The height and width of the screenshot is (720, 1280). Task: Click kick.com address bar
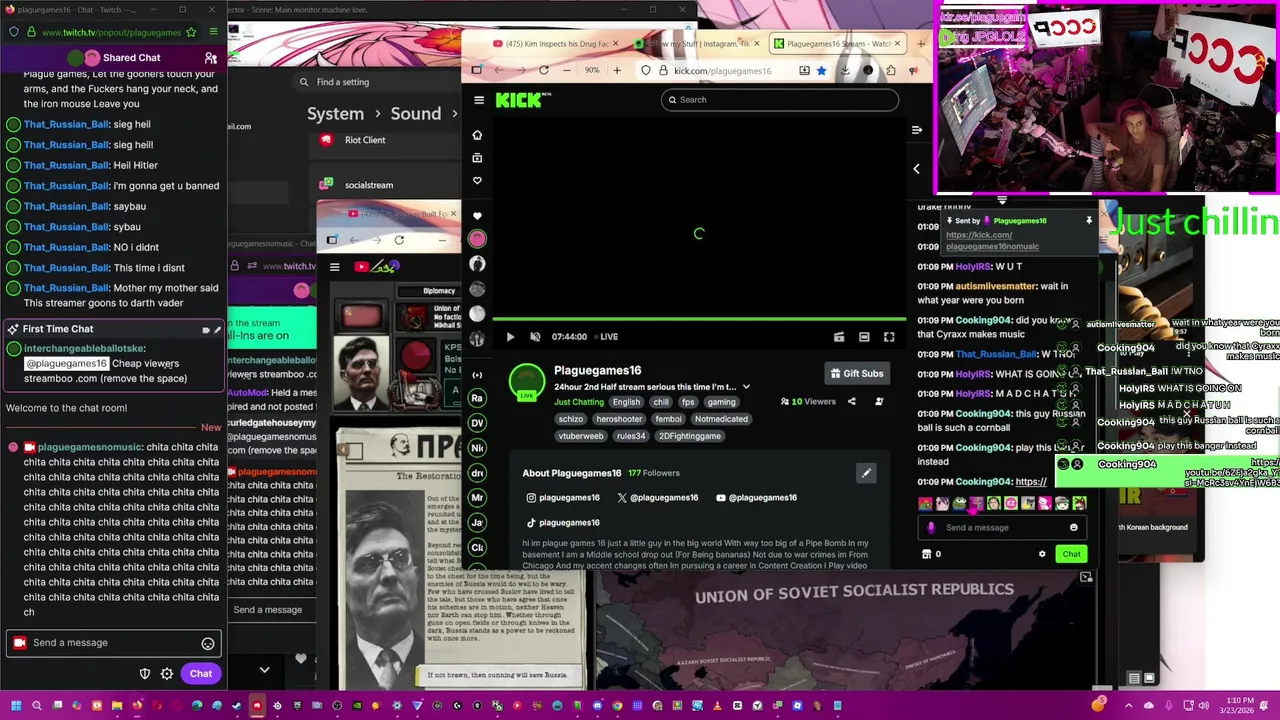click(735, 71)
